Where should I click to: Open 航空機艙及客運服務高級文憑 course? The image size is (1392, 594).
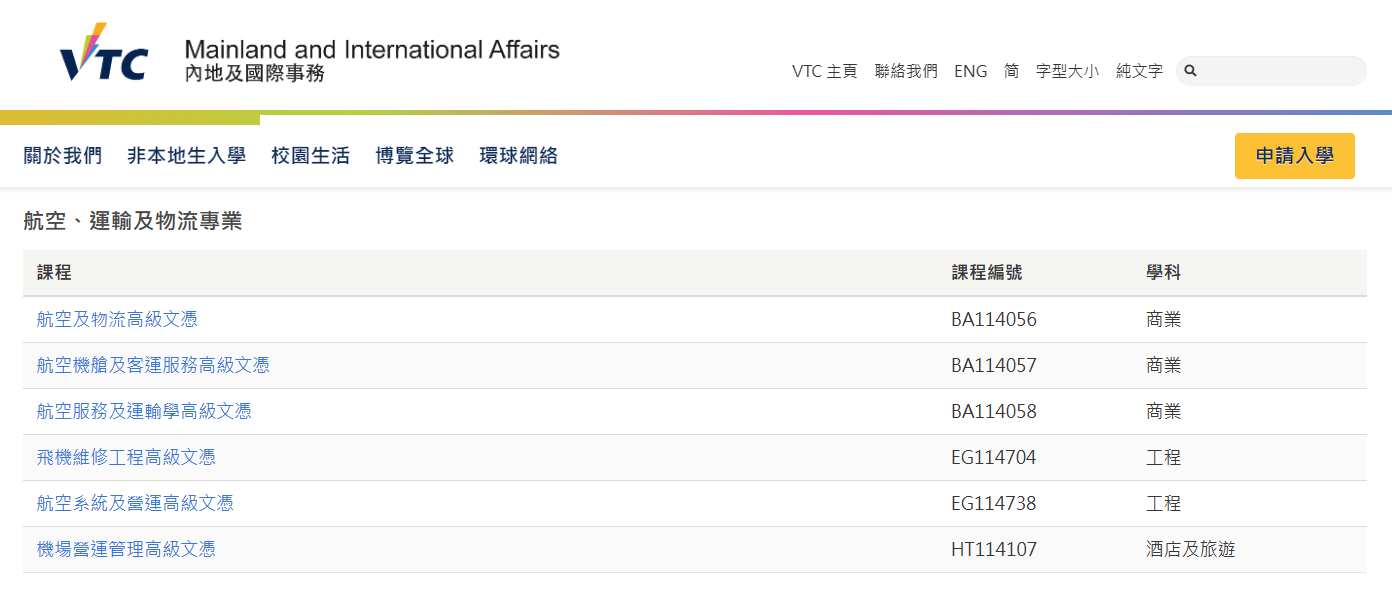point(153,366)
